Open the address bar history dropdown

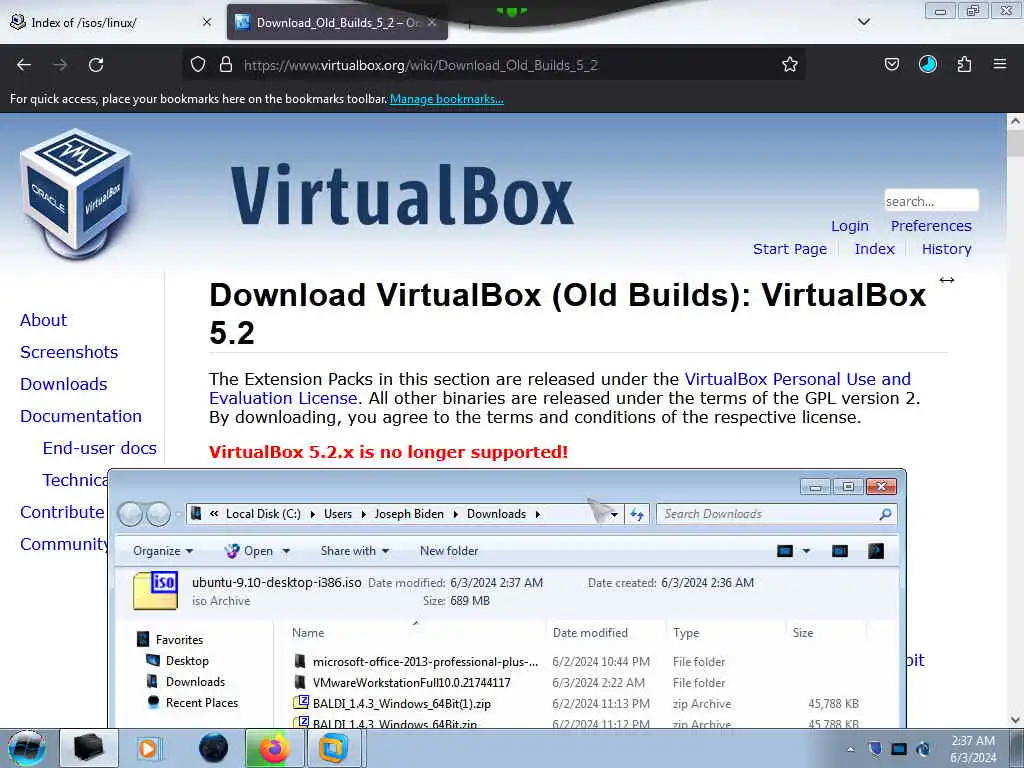pyautogui.click(x=614, y=515)
